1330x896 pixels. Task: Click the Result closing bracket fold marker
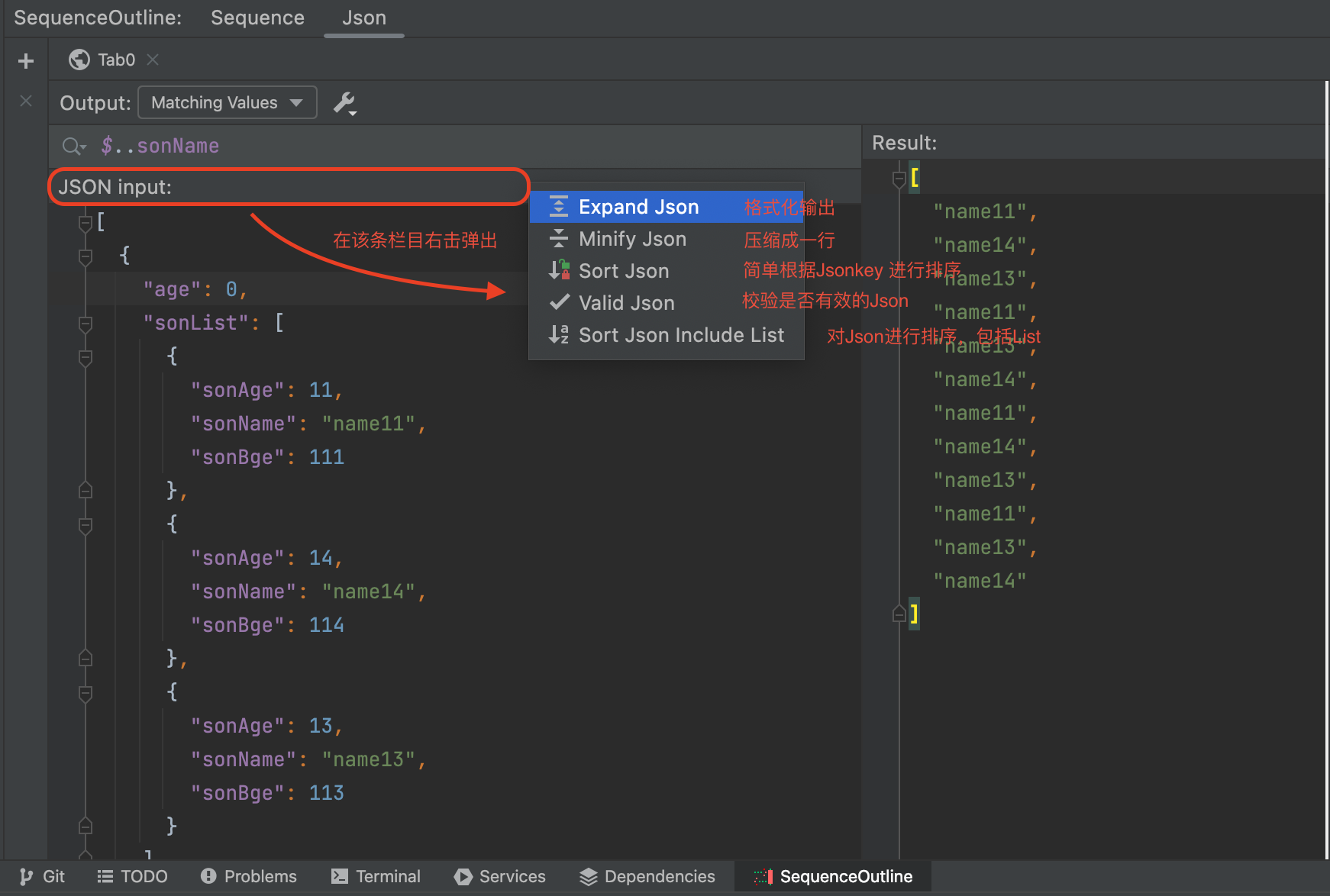pos(899,614)
